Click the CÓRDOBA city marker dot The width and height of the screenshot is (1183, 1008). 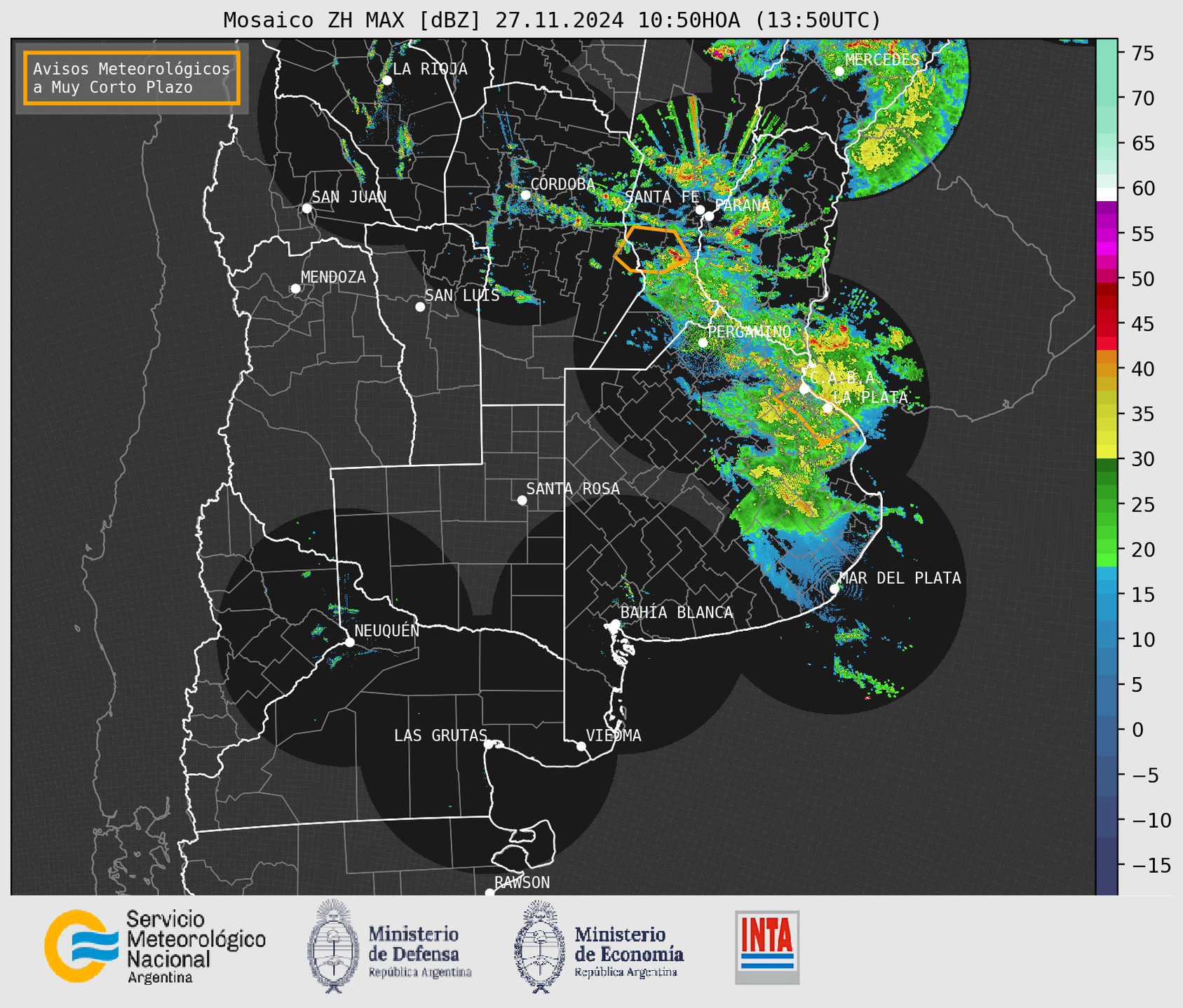coord(525,195)
